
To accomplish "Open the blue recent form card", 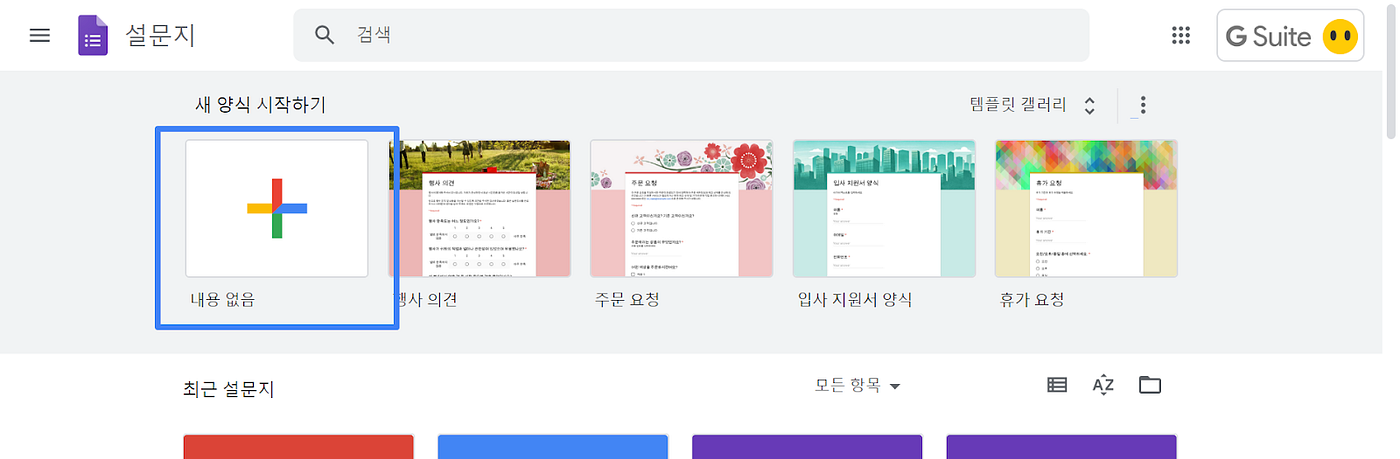I will pos(553,446).
